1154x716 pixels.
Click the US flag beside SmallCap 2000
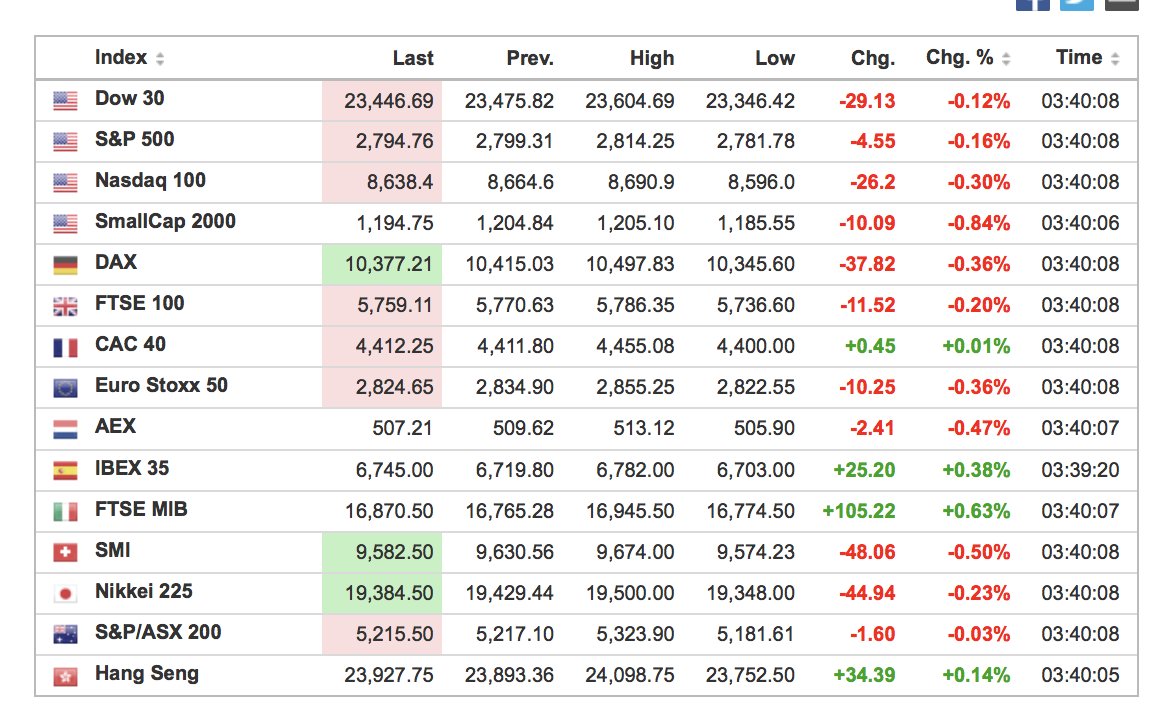click(66, 224)
